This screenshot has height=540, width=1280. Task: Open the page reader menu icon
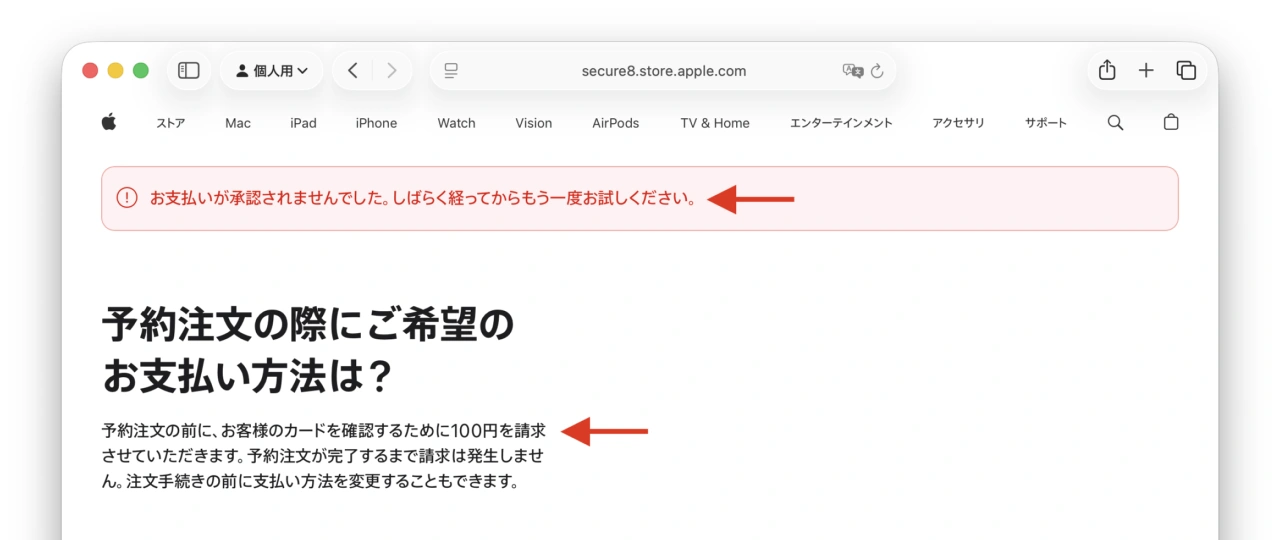451,71
